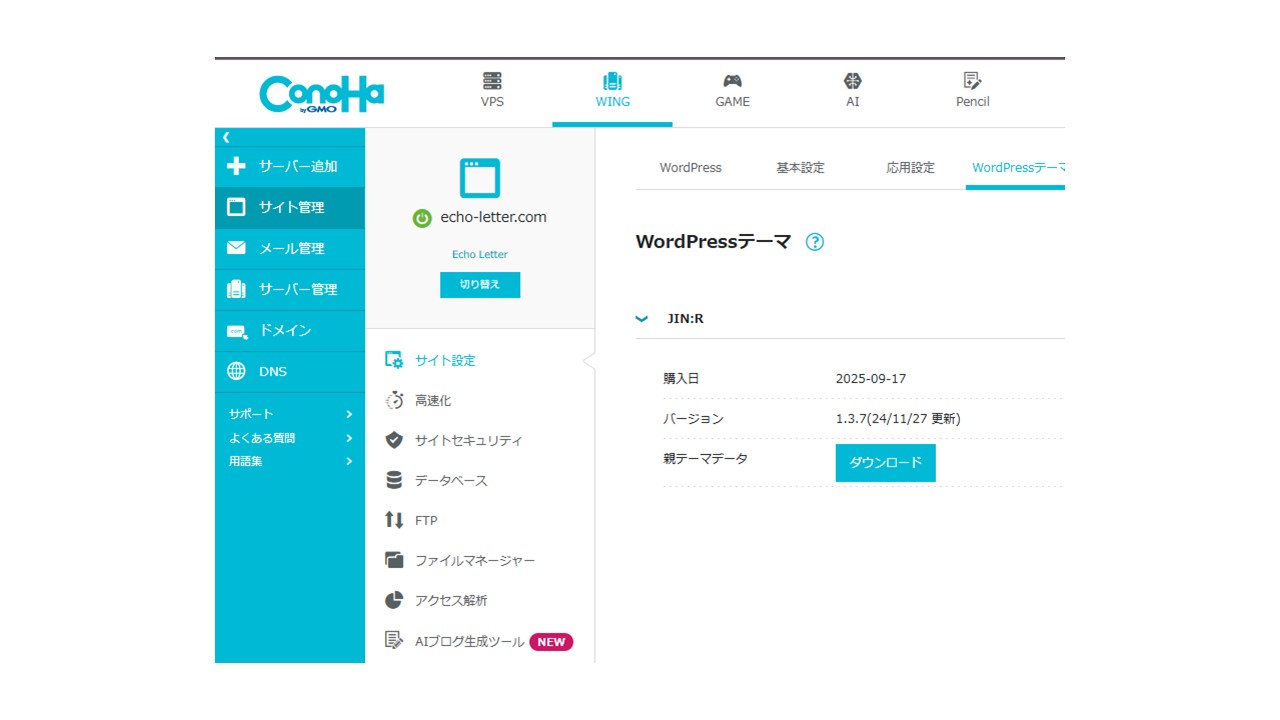Viewport: 1280px width, 720px height.
Task: Open the AI service icon
Action: pyautogui.click(x=852, y=82)
